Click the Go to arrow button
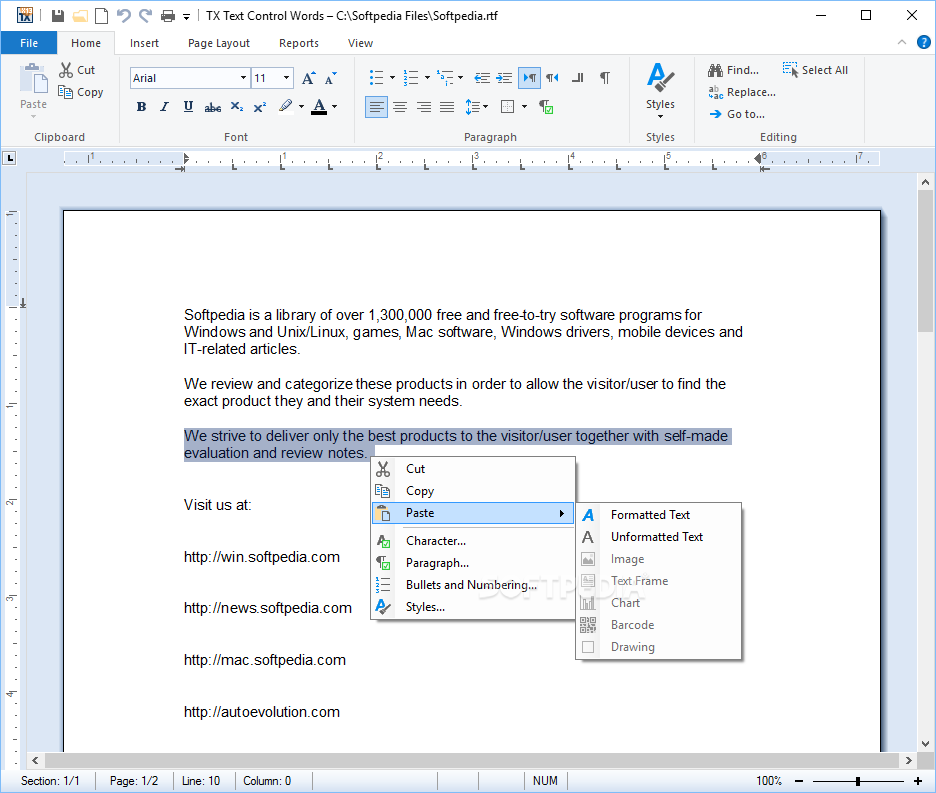Image resolution: width=936 pixels, height=793 pixels. pos(737,114)
